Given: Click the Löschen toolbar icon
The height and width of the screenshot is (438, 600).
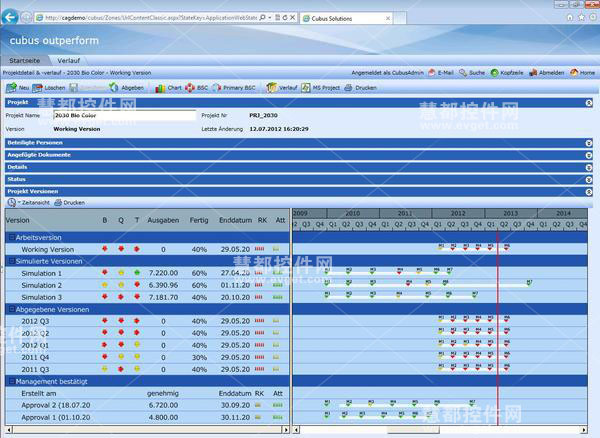Looking at the screenshot, I should [x=38, y=88].
